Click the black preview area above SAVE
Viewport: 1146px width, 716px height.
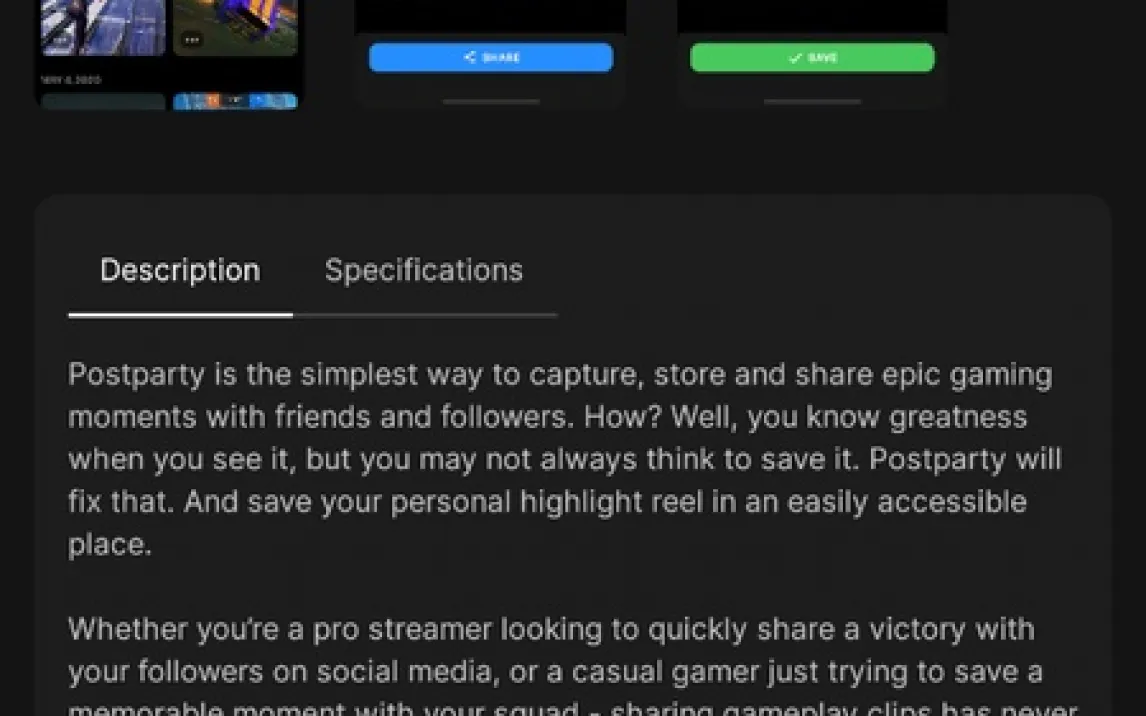812,16
